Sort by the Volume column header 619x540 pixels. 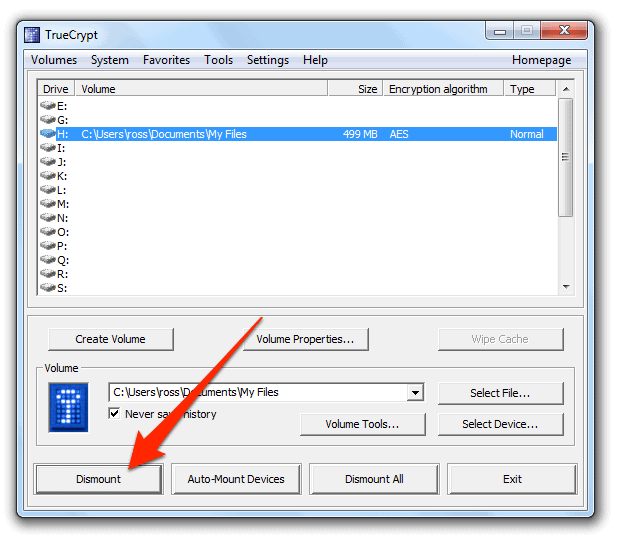(x=201, y=89)
